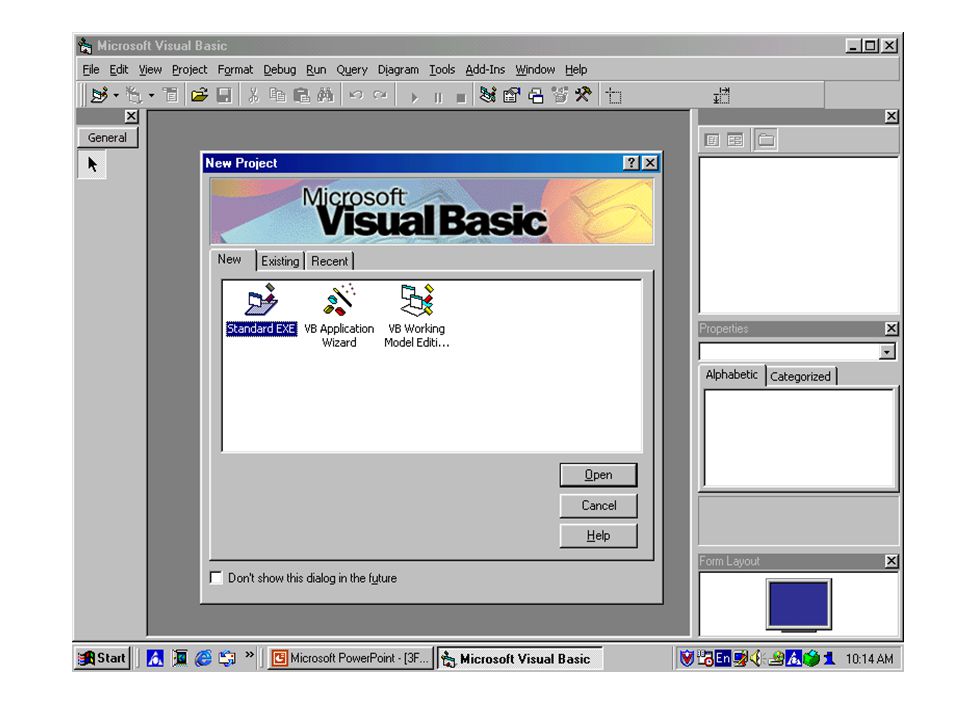The height and width of the screenshot is (720, 960).
Task: Open the File menu
Action: tap(91, 70)
